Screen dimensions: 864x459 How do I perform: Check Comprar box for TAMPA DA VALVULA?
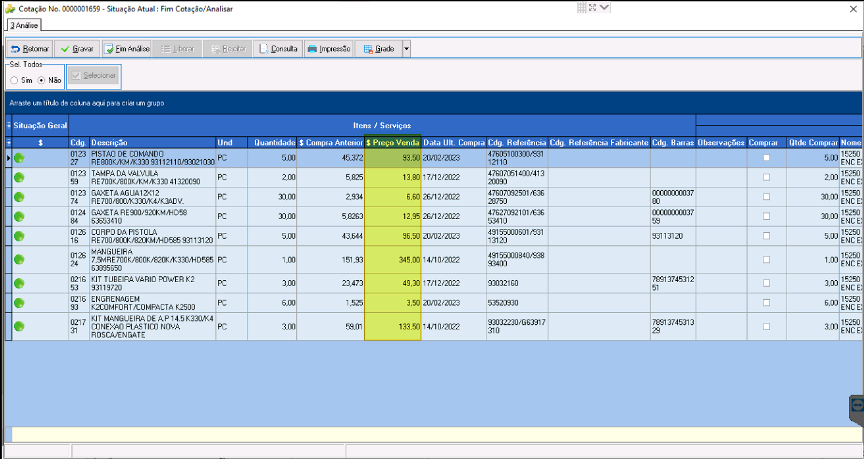[x=766, y=177]
